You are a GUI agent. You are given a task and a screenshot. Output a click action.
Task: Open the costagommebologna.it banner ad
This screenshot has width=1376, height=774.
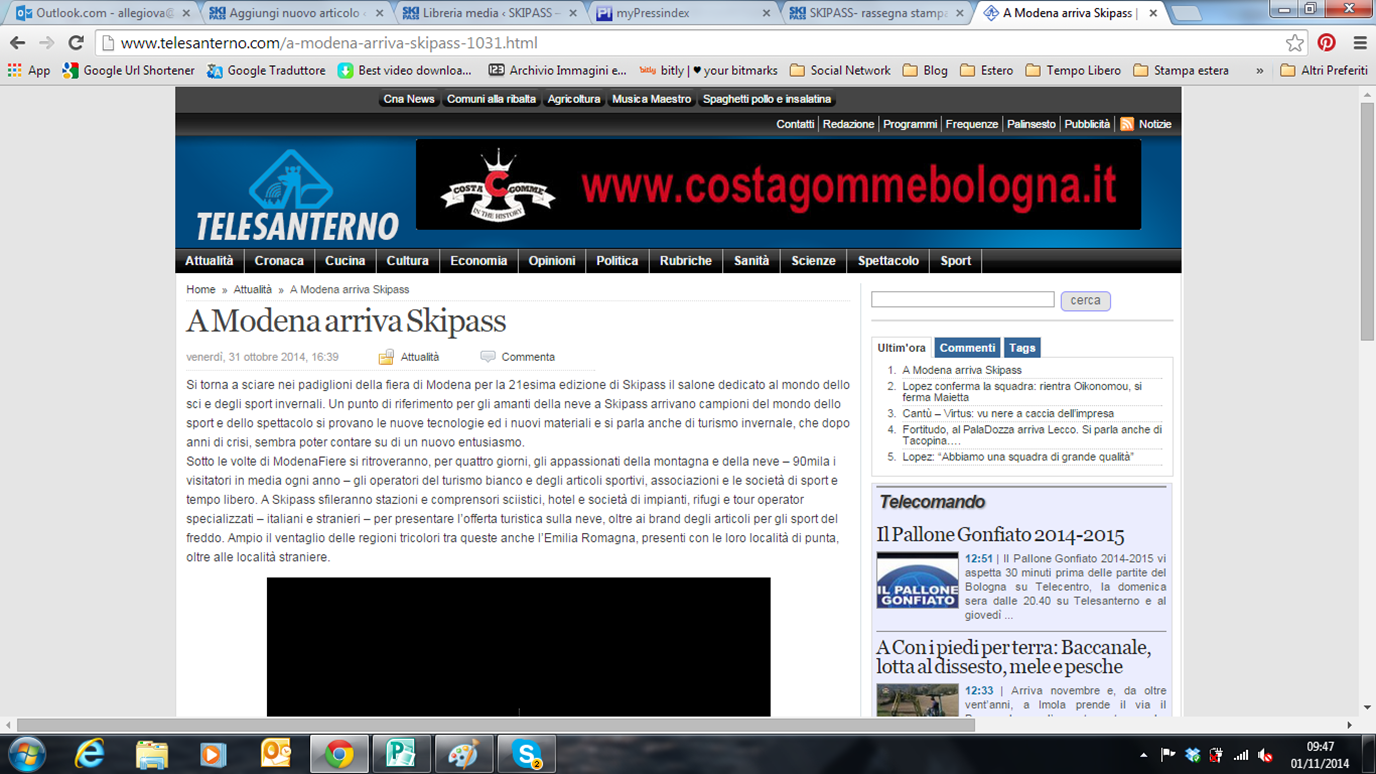click(778, 185)
